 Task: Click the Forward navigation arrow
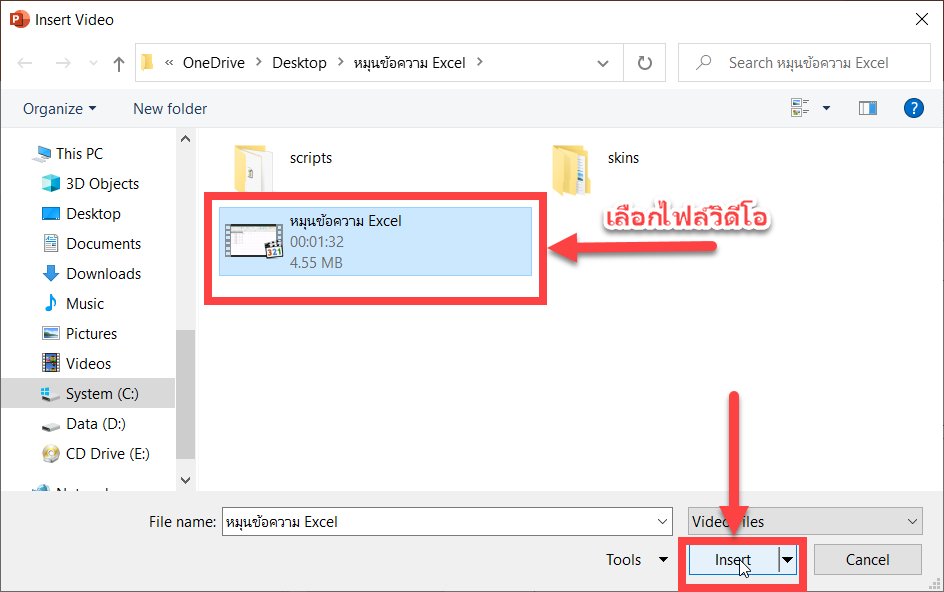coord(63,63)
